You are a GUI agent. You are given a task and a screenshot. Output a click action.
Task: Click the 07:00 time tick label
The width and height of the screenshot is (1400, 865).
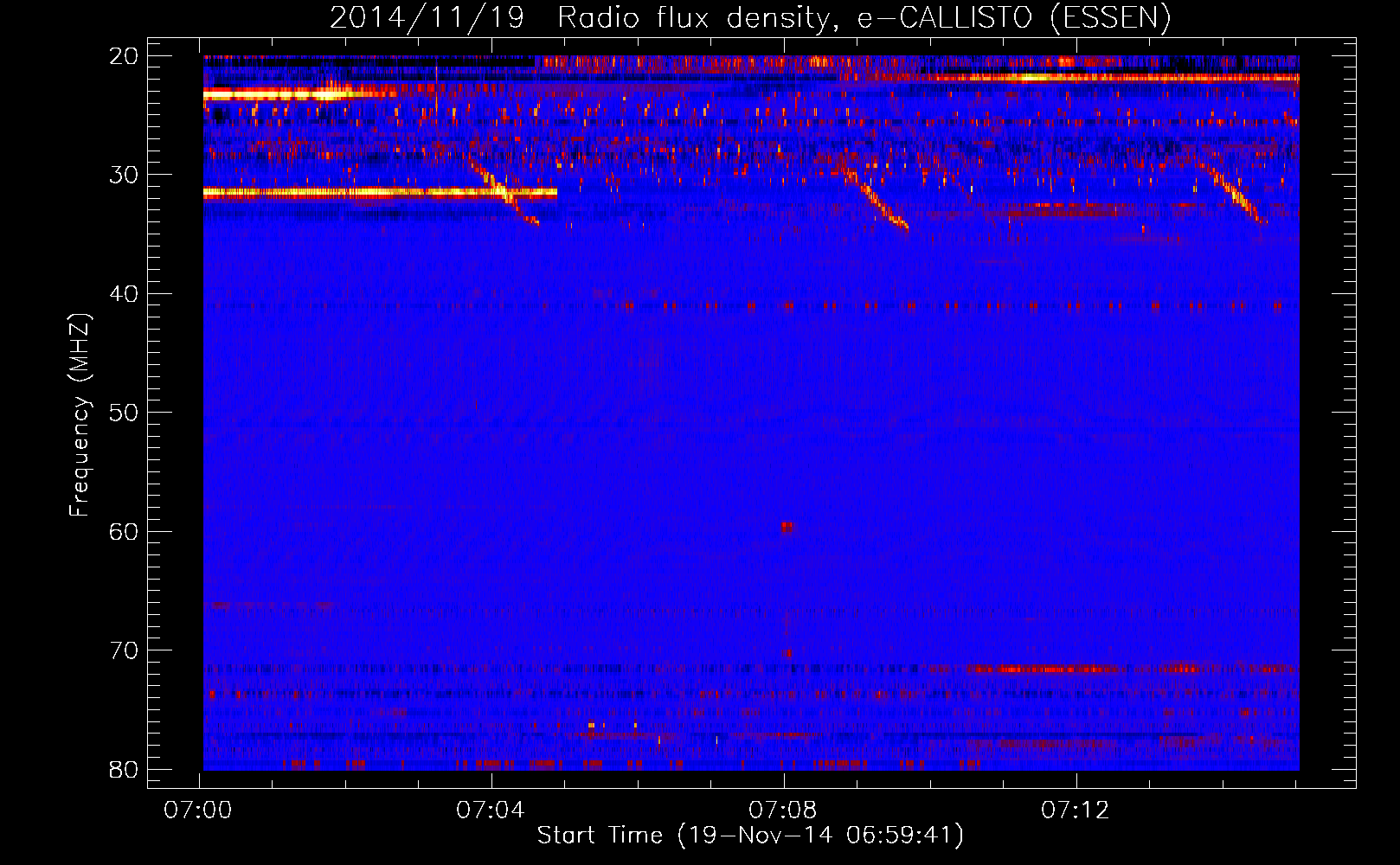198,811
